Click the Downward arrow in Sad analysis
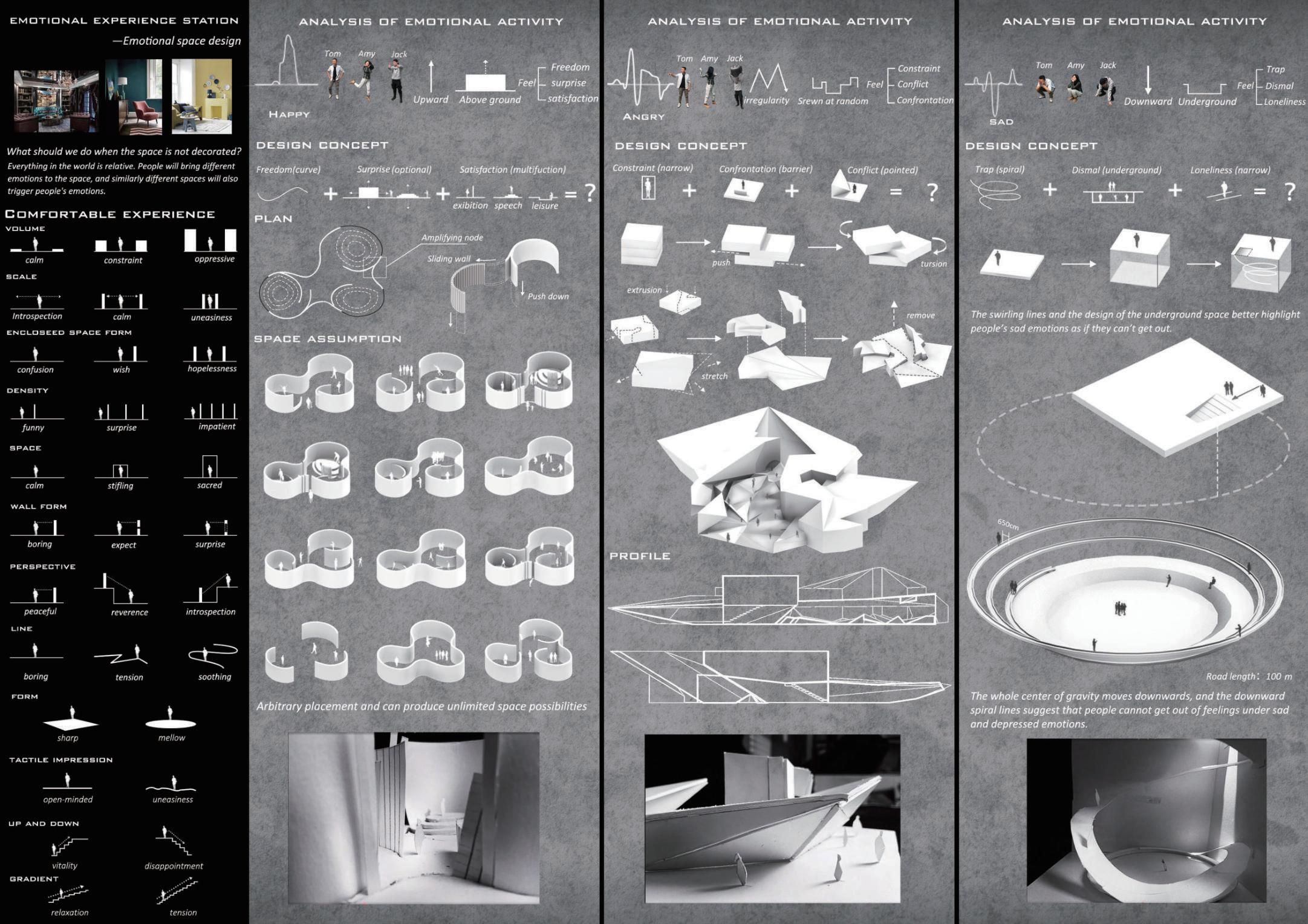 (x=1147, y=80)
